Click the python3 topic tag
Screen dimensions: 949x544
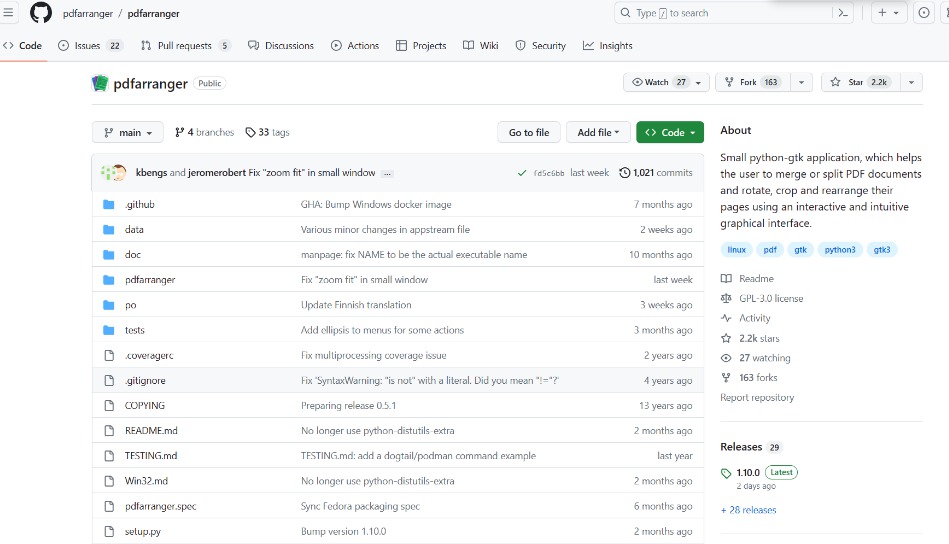click(840, 250)
